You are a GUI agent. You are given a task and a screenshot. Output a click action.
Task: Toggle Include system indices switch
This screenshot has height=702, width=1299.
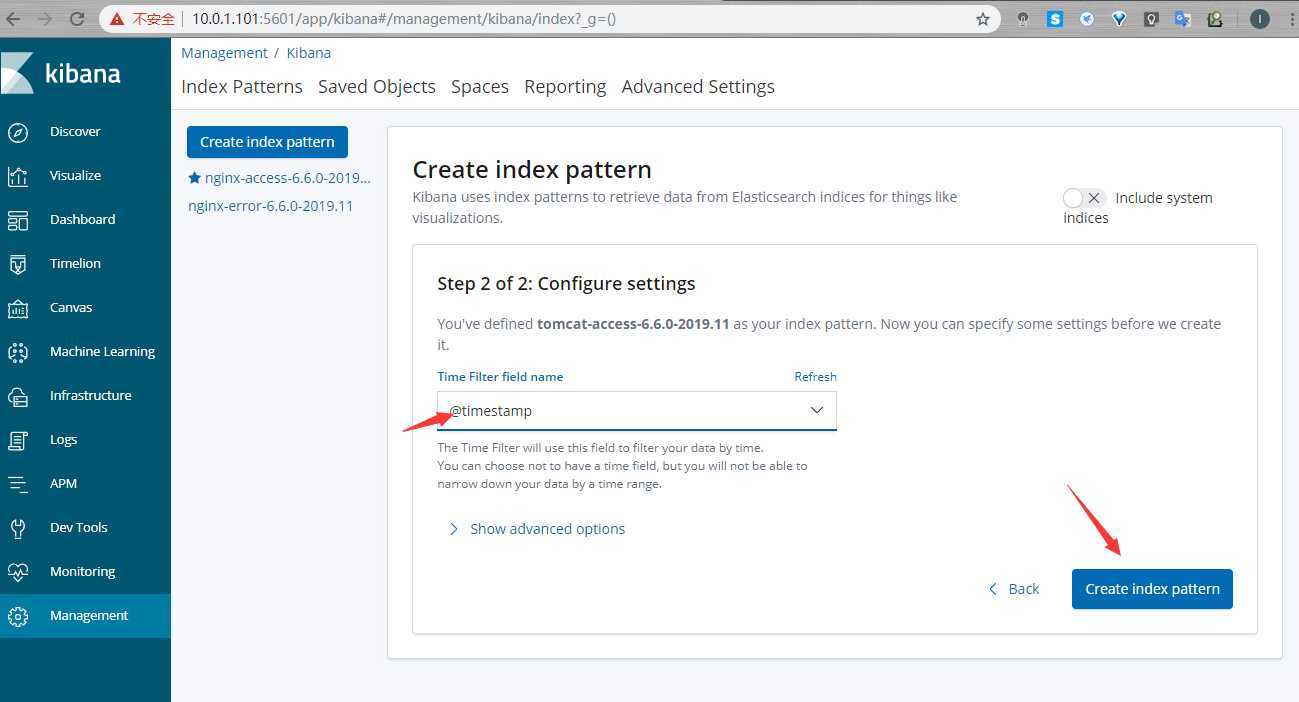click(1083, 198)
